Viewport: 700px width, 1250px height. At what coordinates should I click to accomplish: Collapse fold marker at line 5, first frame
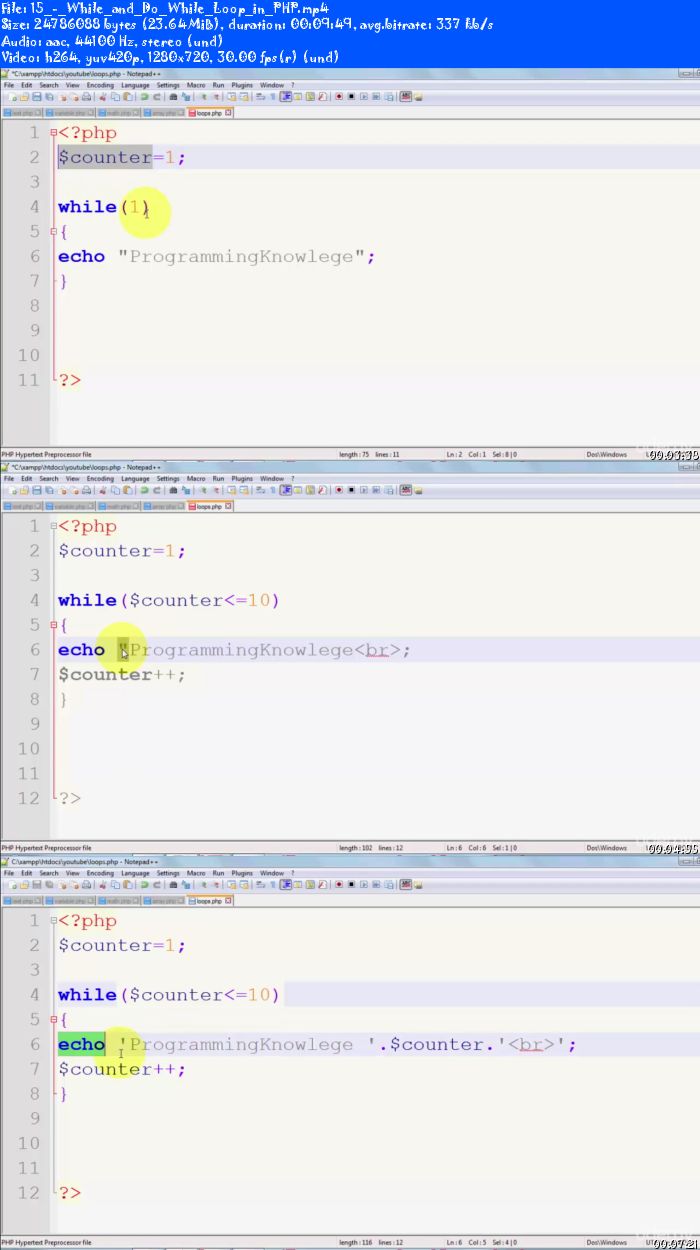[x=54, y=231]
